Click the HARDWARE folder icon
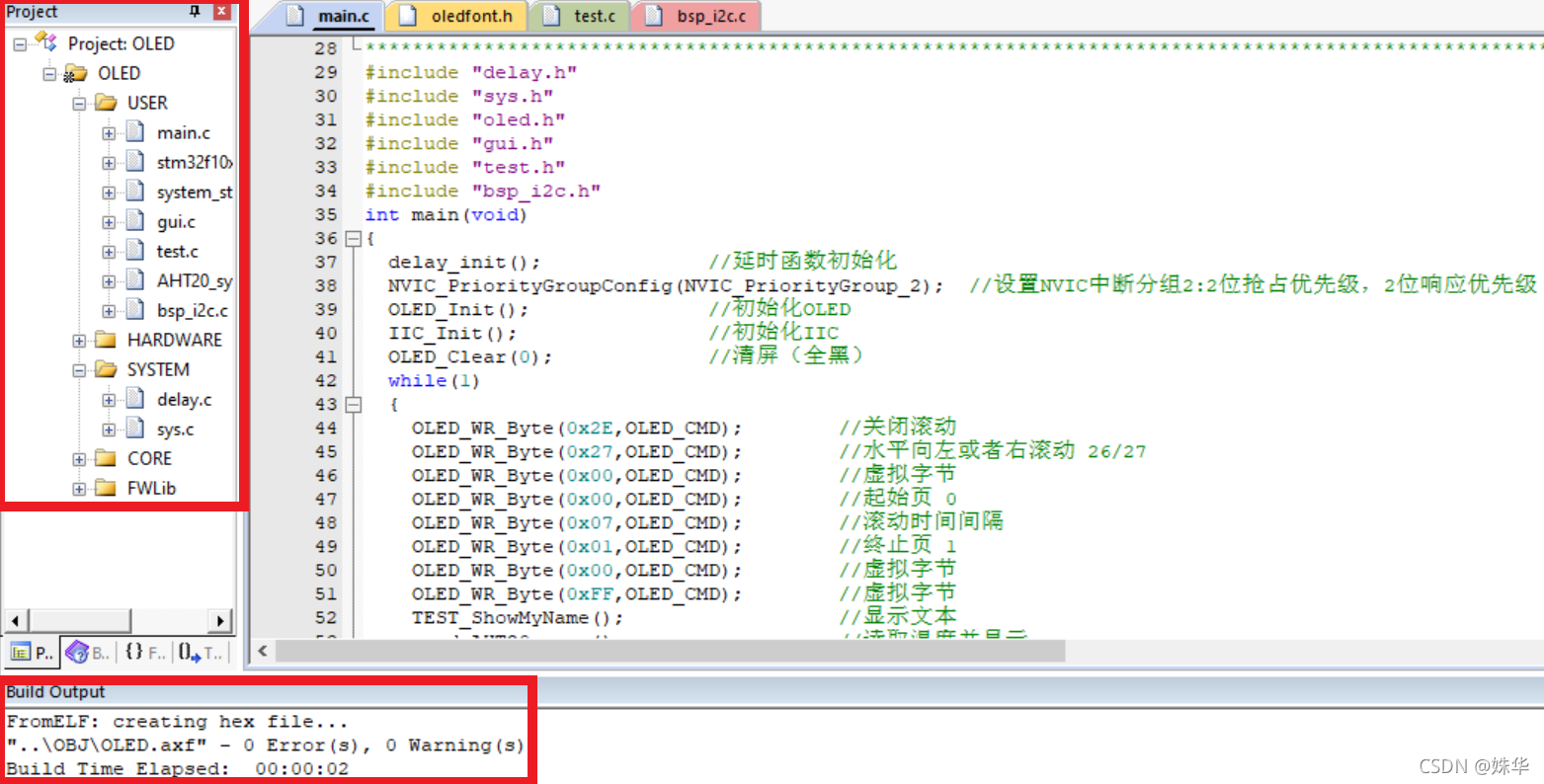1544x784 pixels. (106, 340)
